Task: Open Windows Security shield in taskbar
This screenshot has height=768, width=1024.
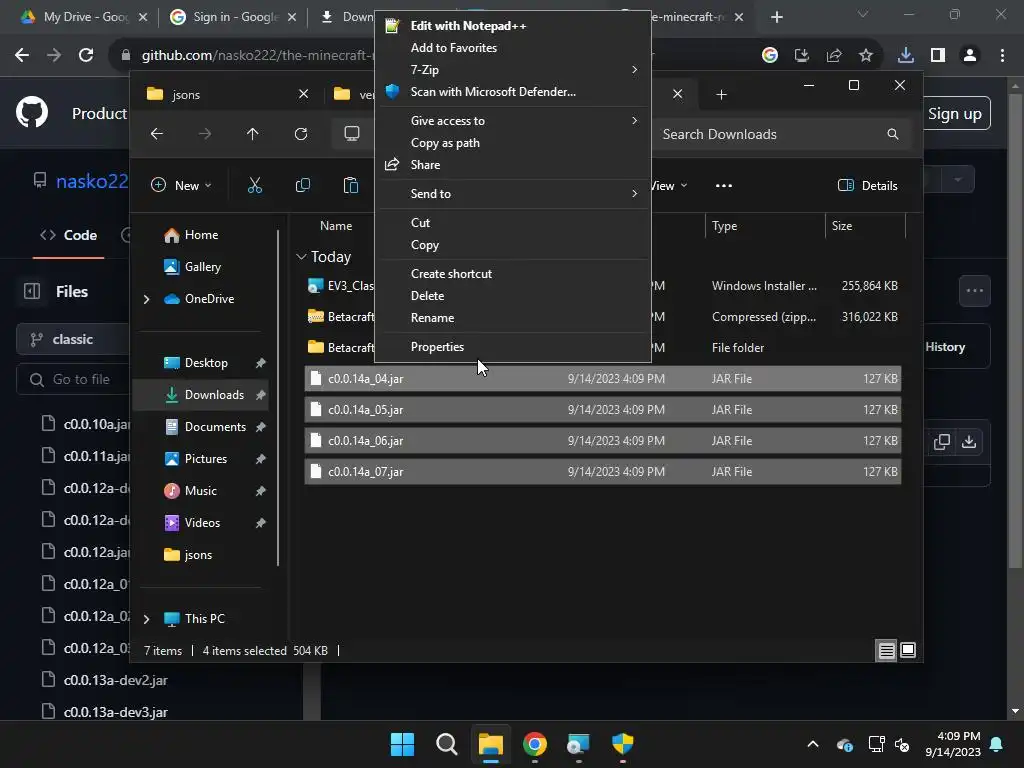Action: (x=622, y=743)
